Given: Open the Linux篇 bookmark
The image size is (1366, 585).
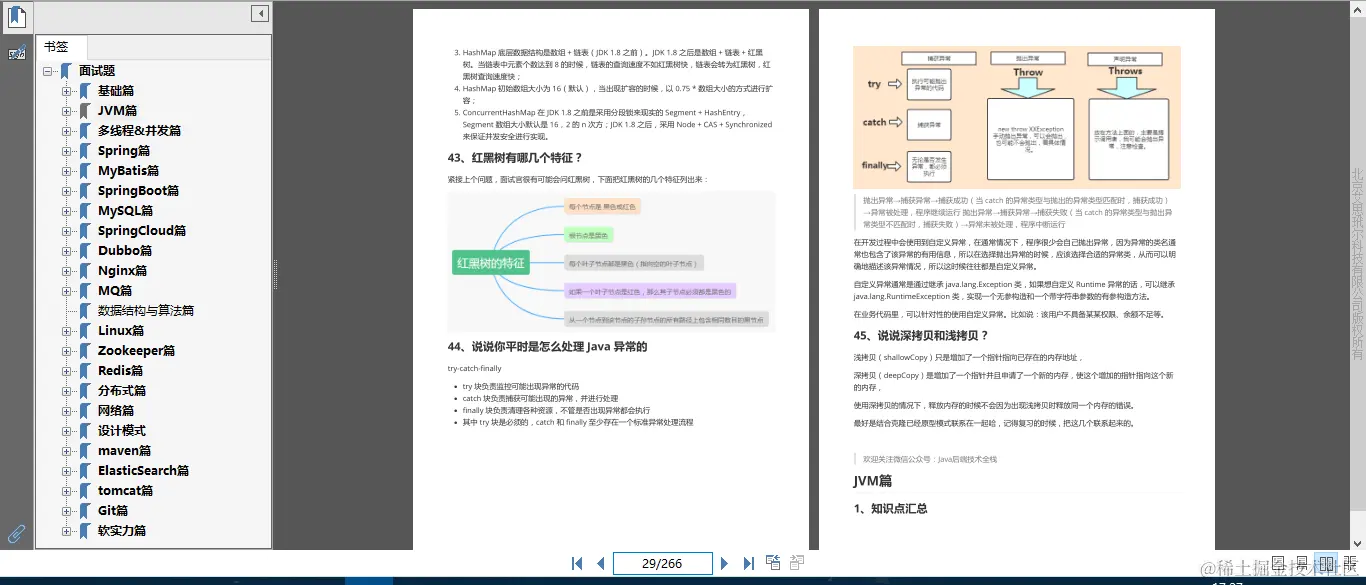Looking at the screenshot, I should pyautogui.click(x=121, y=331).
